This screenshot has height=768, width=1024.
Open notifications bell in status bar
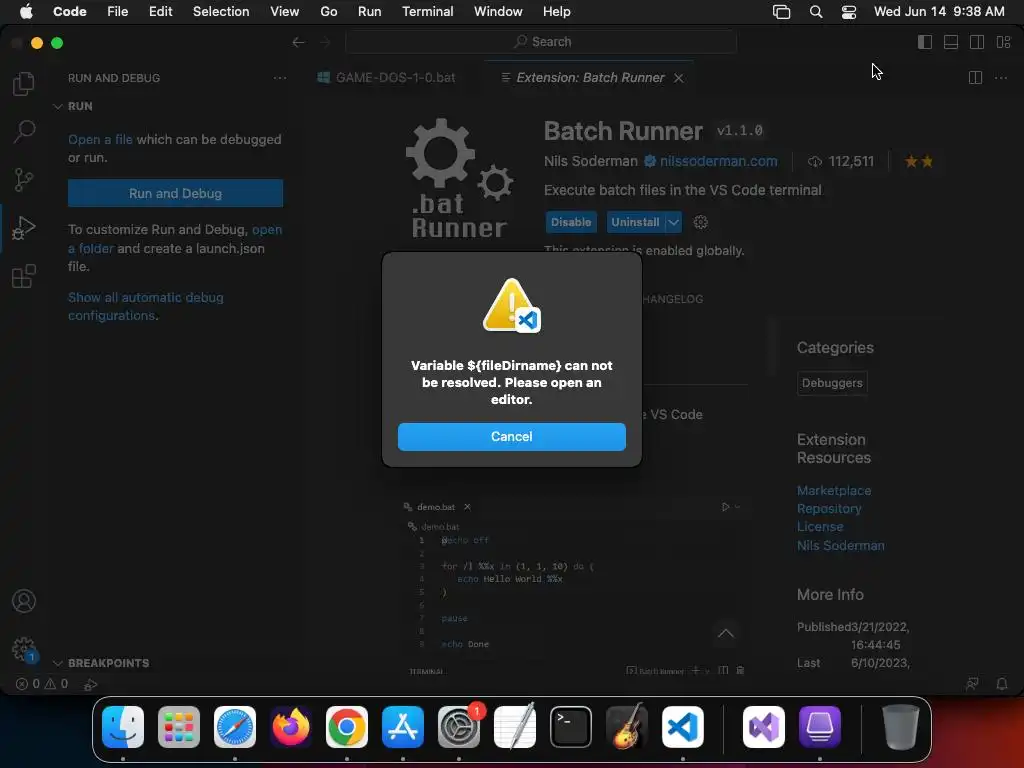pos(1002,684)
